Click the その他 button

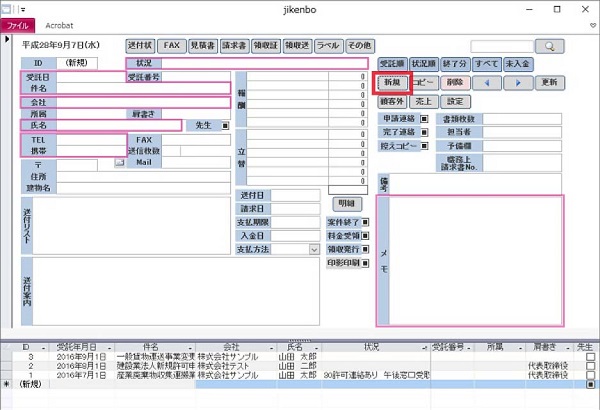point(360,46)
